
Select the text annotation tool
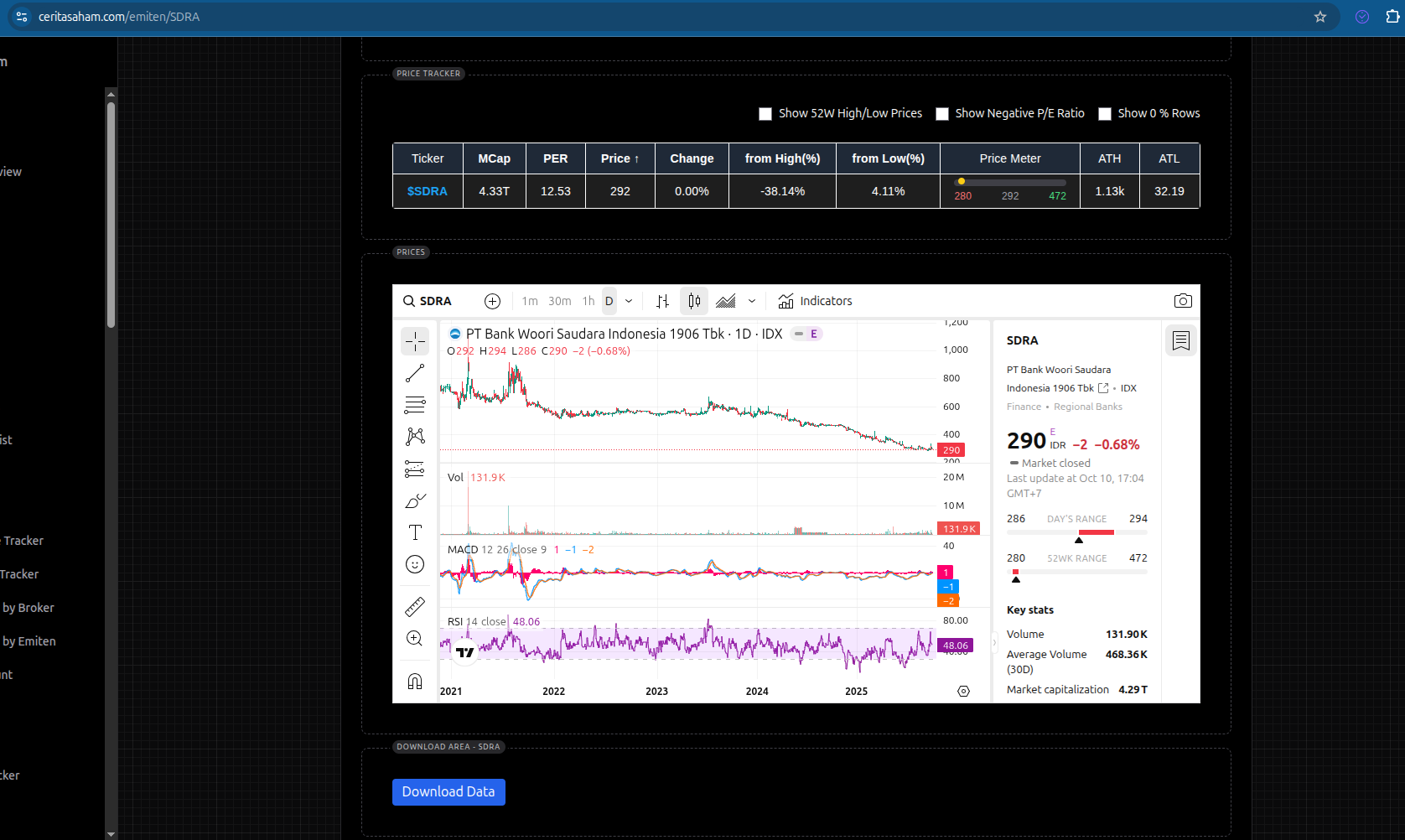point(415,532)
